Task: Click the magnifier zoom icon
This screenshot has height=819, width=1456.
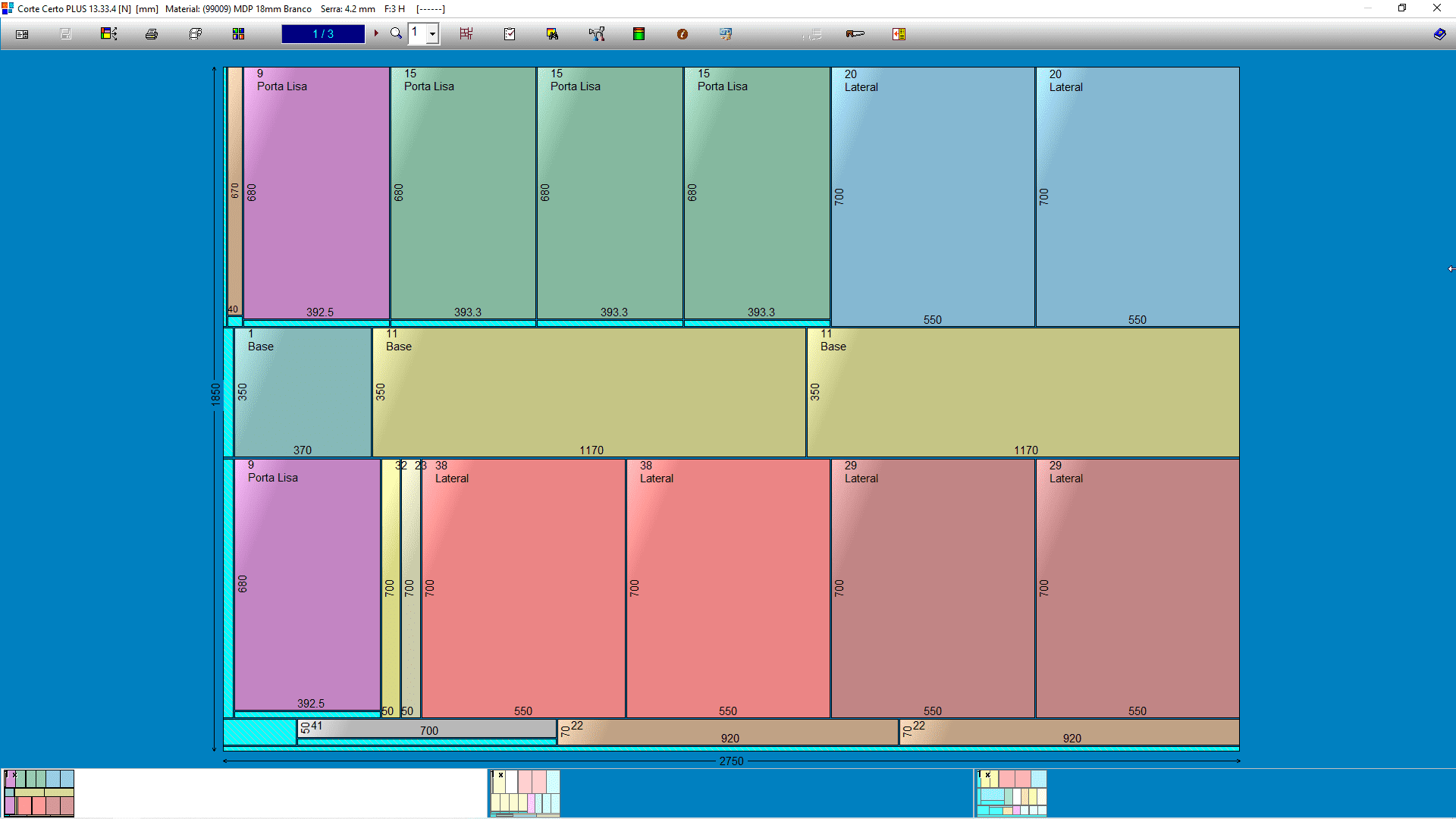Action: coord(396,33)
